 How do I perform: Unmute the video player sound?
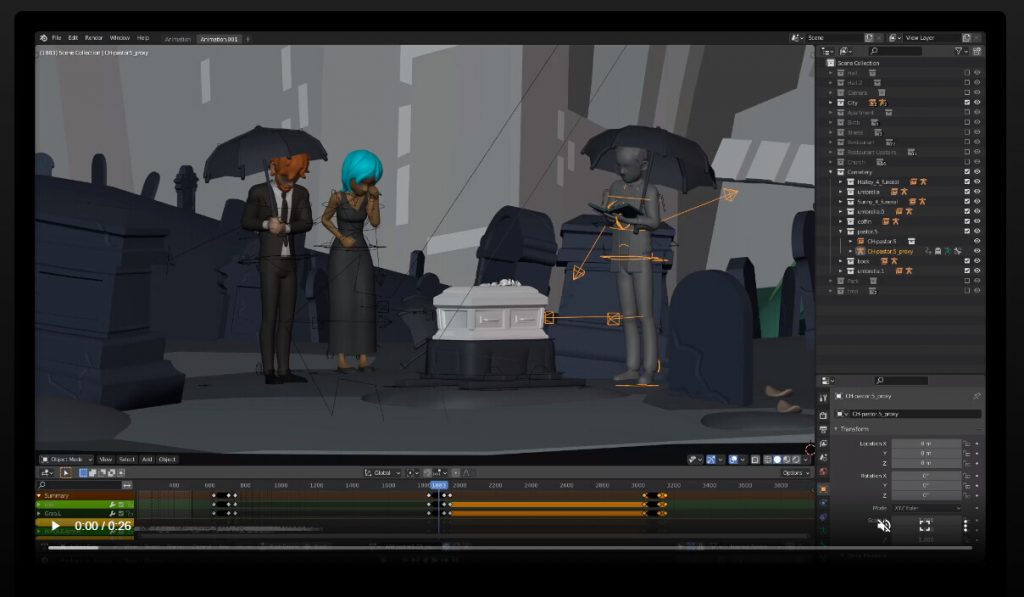[x=883, y=525]
